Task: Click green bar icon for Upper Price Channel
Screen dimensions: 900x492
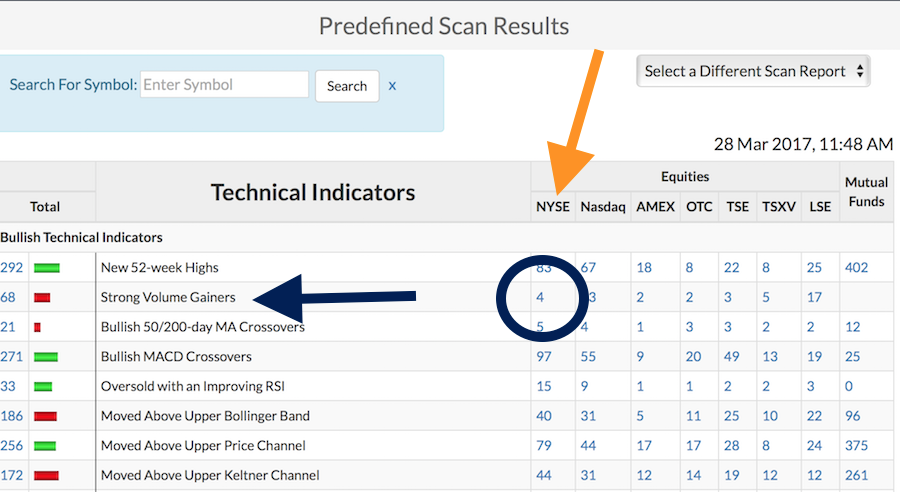Action: point(45,446)
